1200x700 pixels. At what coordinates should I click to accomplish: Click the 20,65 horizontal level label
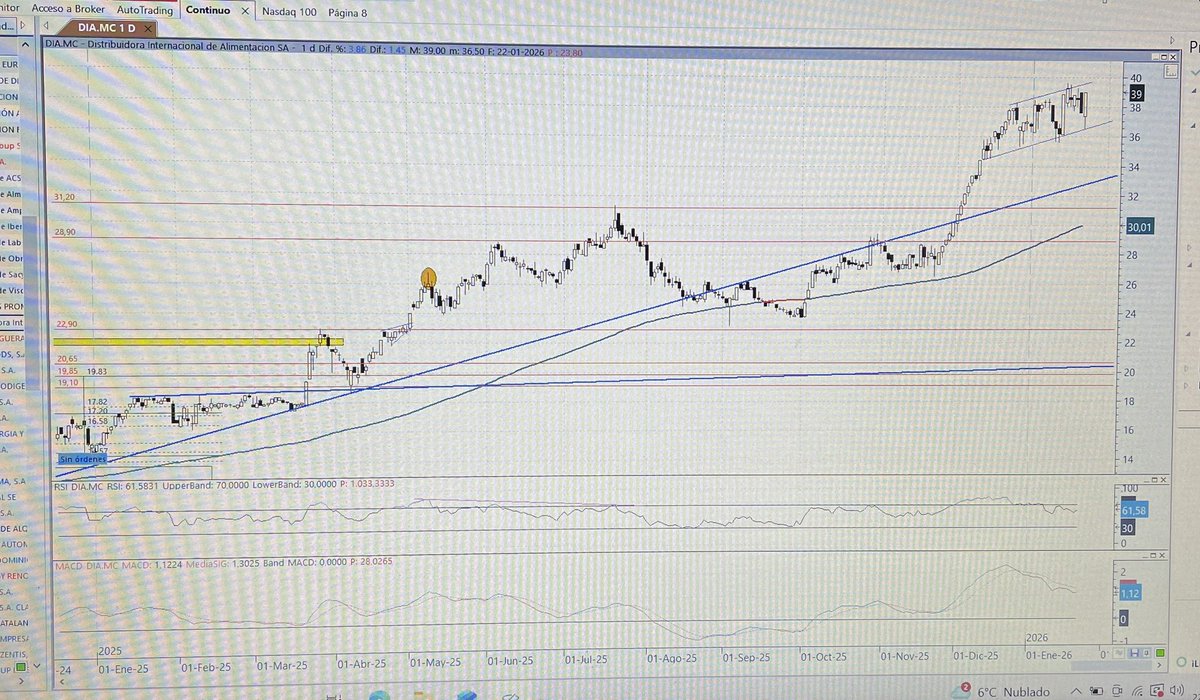[67, 358]
